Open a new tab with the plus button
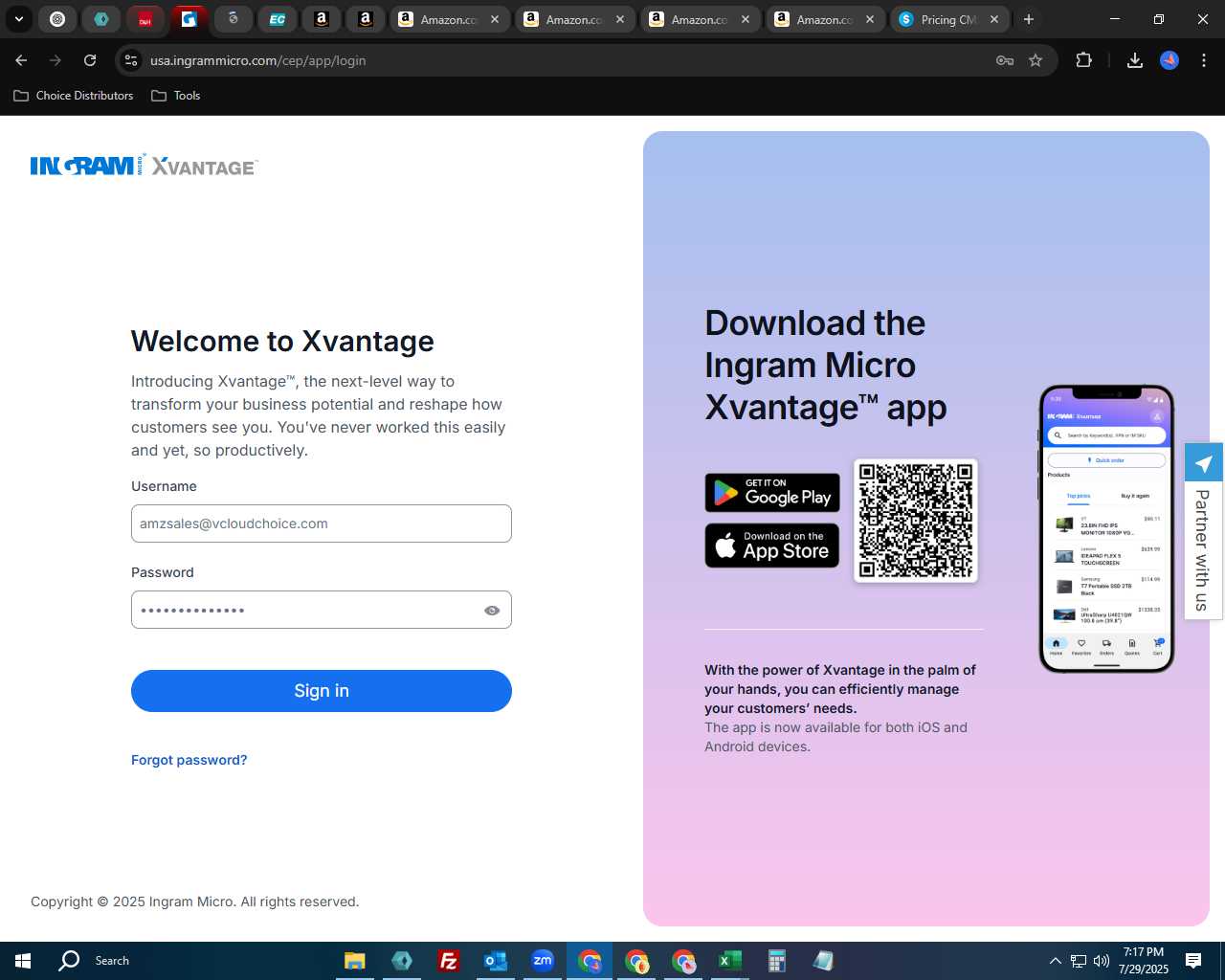Screen dimensions: 1225x980 (1029, 19)
